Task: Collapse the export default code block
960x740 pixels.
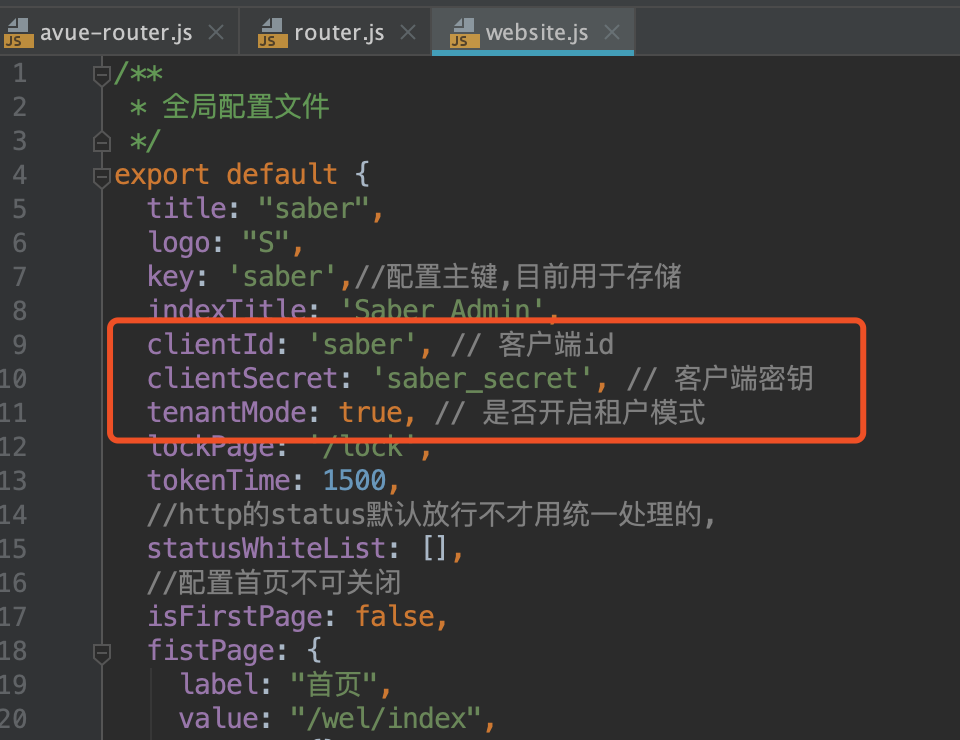Action: 101,174
